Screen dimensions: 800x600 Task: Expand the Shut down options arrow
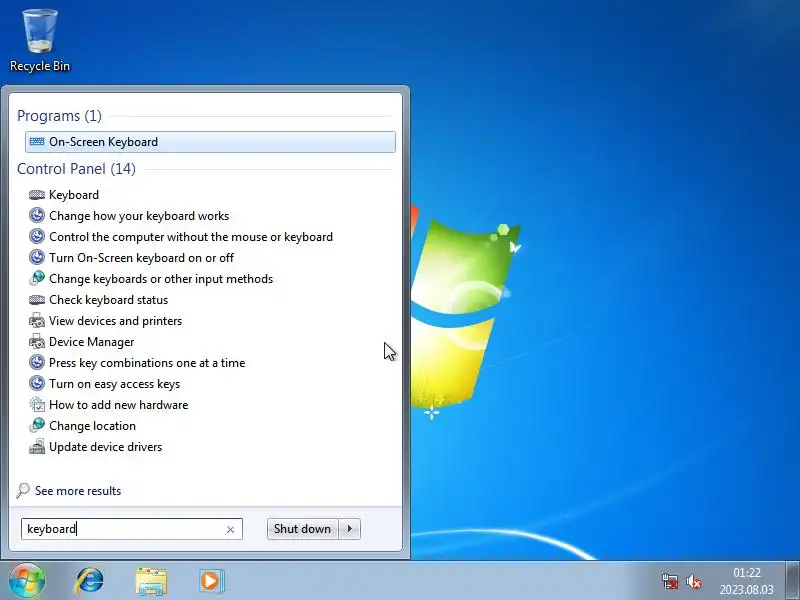(350, 529)
